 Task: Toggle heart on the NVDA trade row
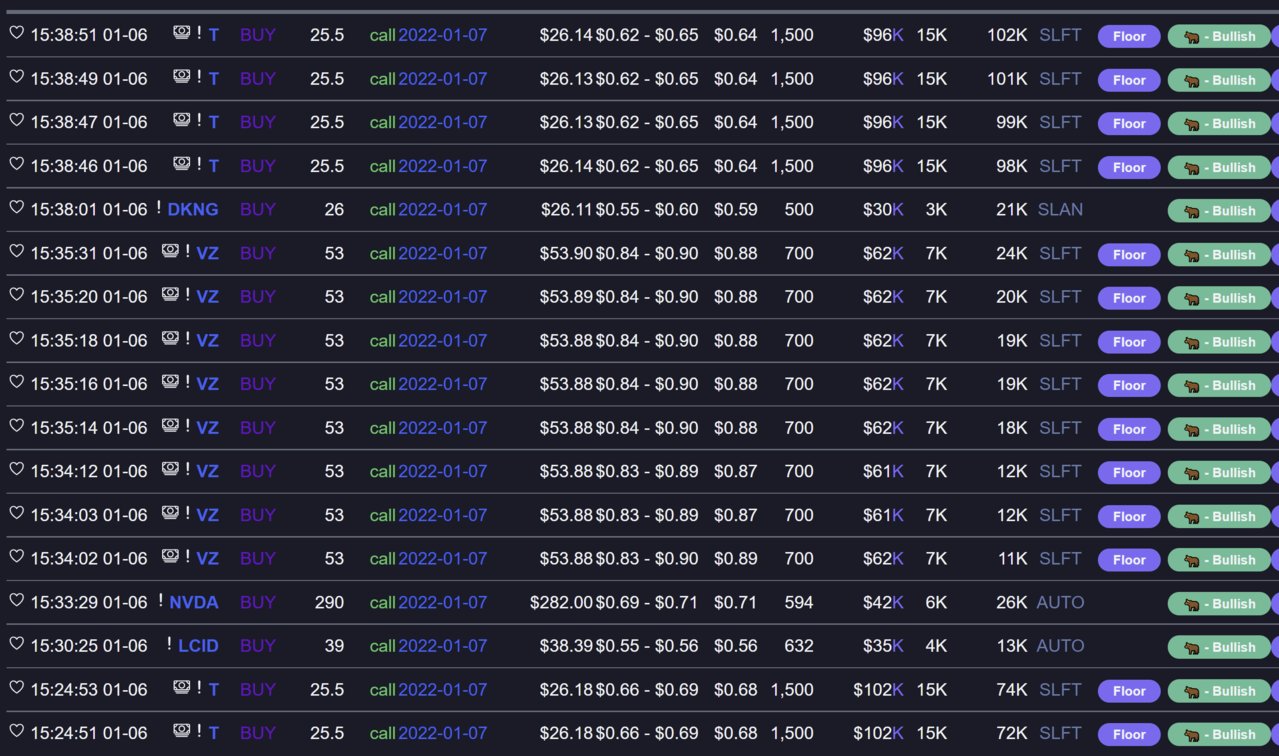(16, 601)
